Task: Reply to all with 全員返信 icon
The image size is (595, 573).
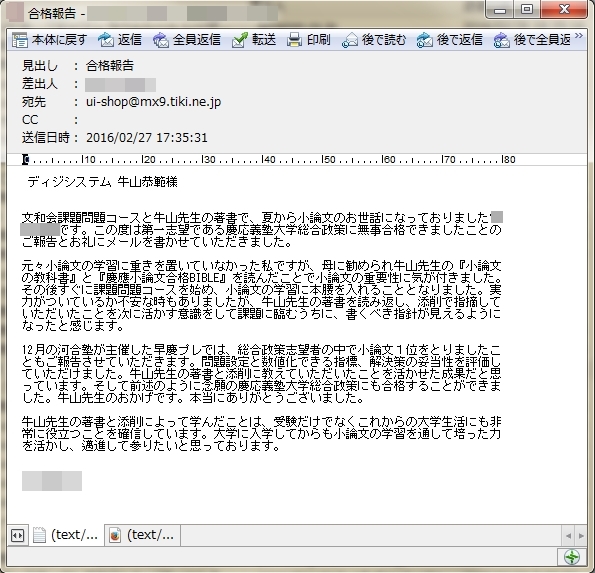Action: (x=161, y=40)
